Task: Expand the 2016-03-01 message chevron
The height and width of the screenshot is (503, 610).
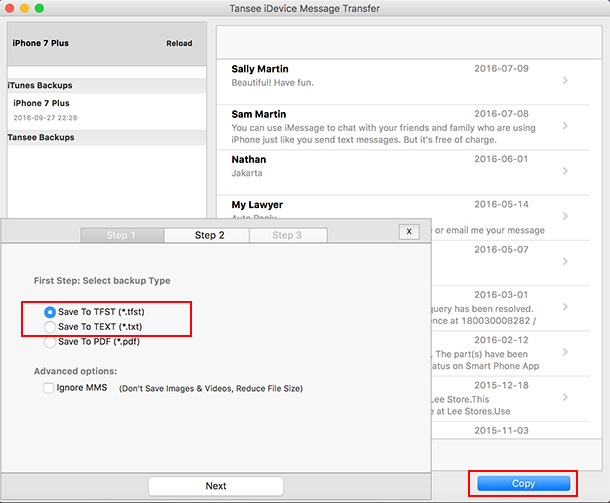Action: click(x=565, y=305)
